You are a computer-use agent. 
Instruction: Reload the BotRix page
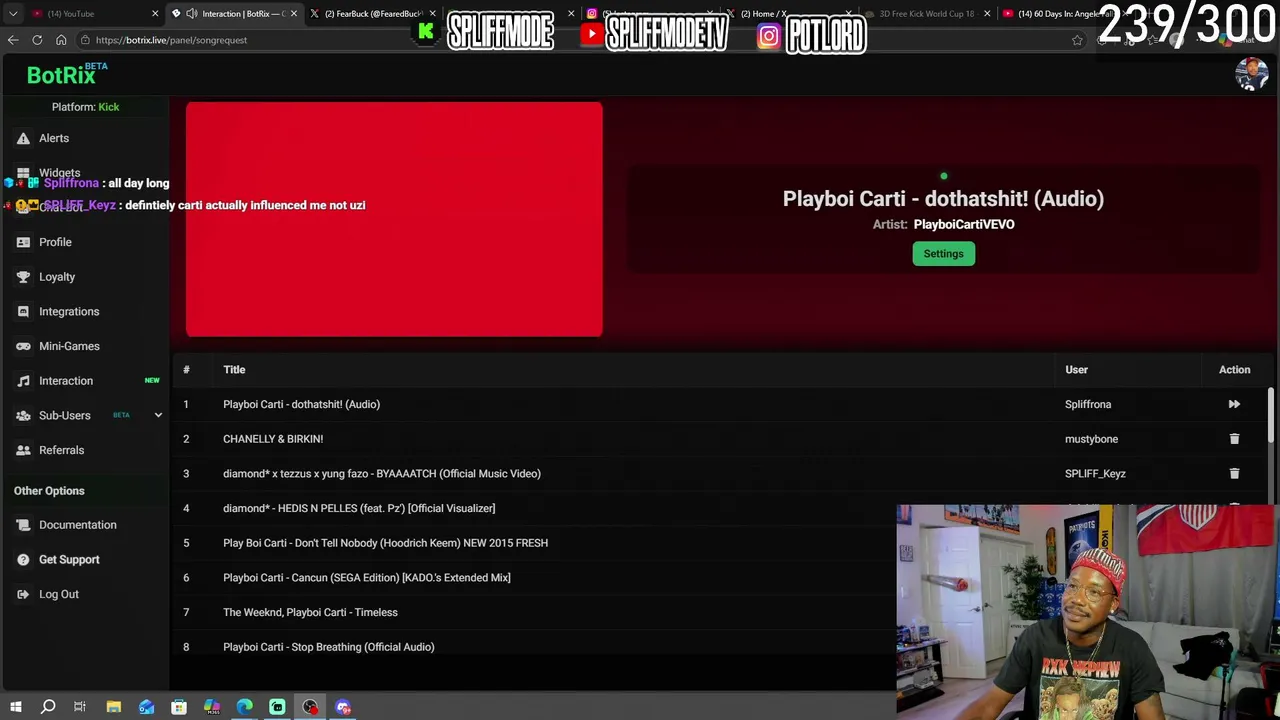37,40
